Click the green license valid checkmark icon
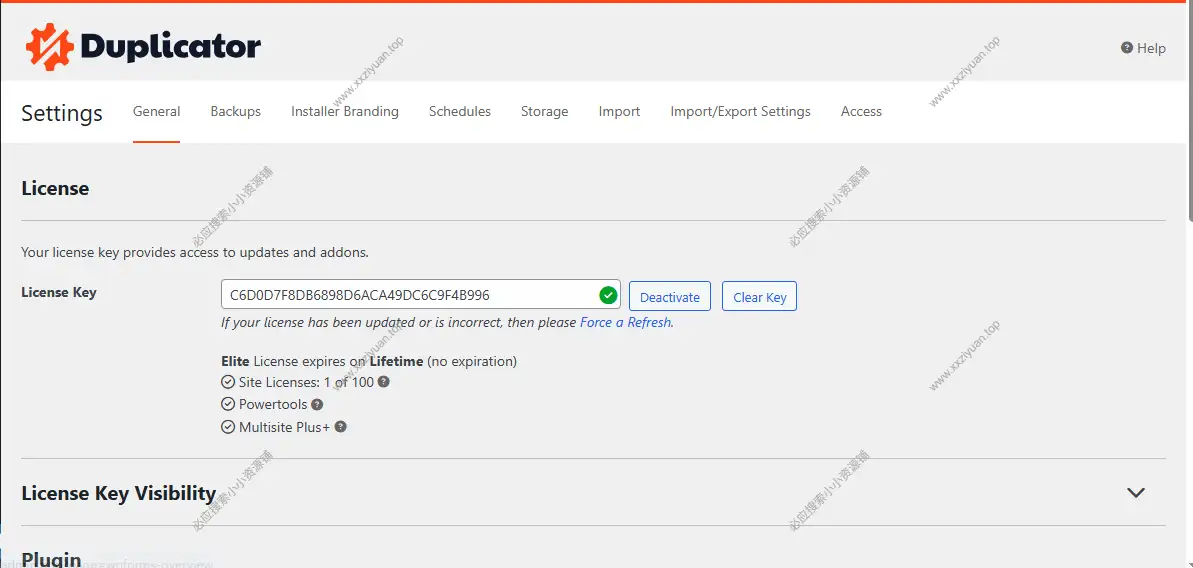 [x=607, y=295]
